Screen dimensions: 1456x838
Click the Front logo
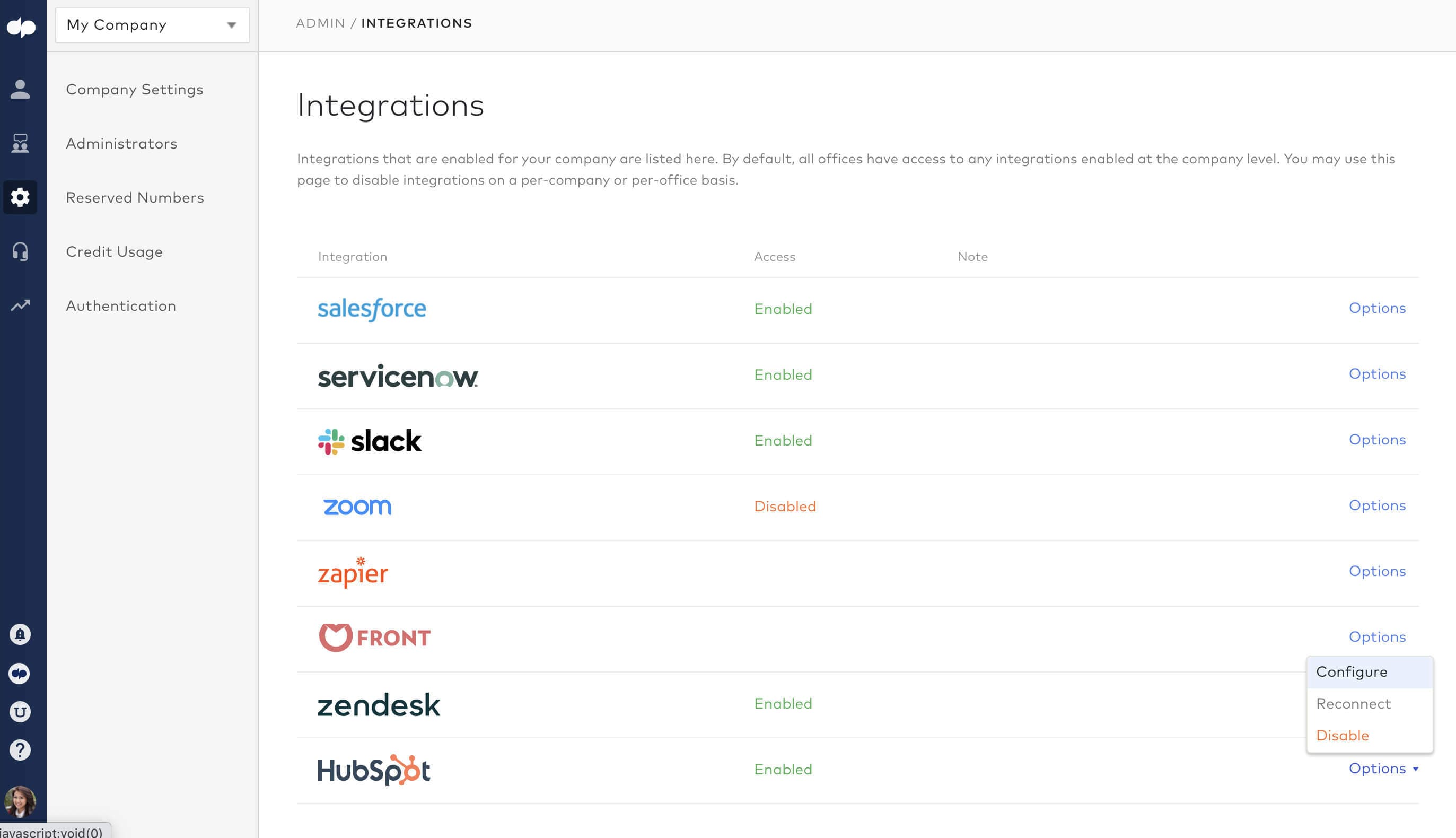[374, 638]
